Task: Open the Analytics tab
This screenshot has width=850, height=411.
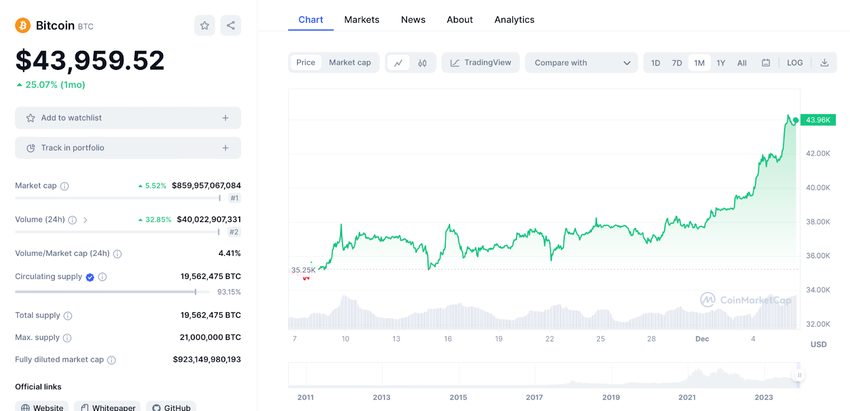Action: tap(514, 20)
